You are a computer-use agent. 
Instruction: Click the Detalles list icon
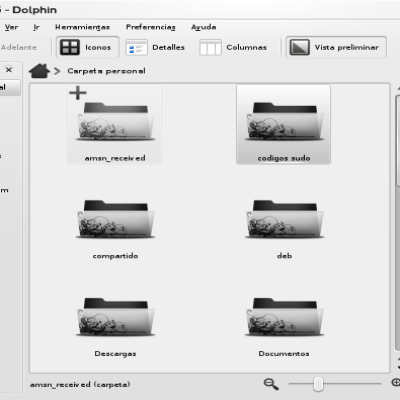(137, 48)
